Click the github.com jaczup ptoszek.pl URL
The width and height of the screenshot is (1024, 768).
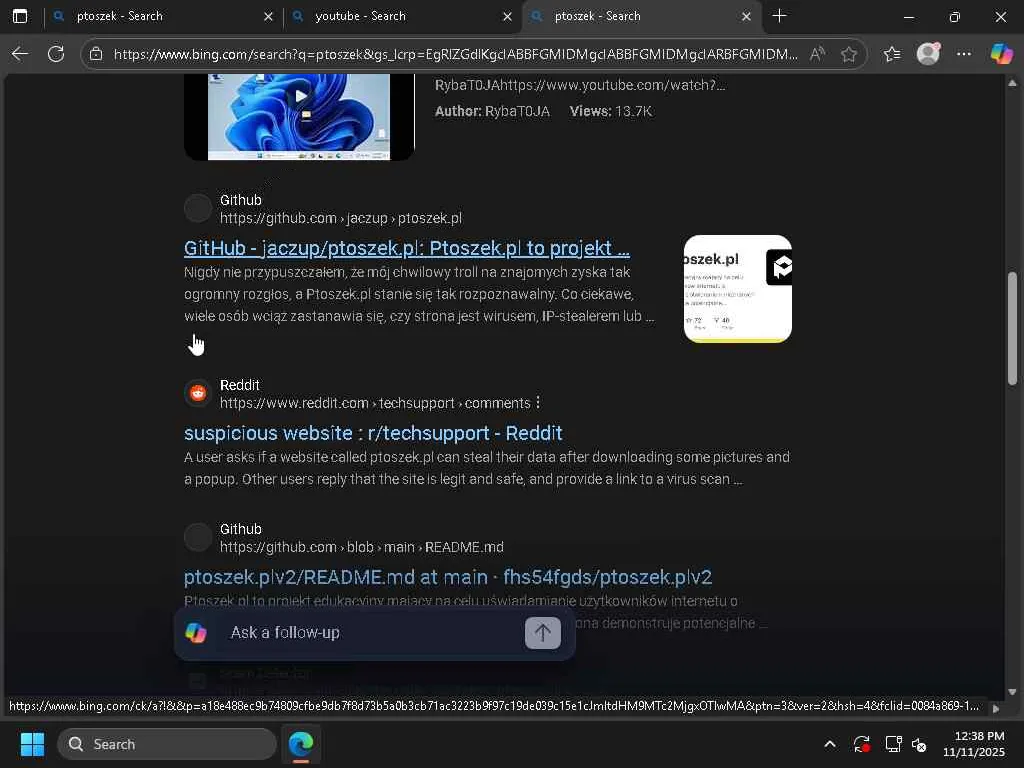click(341, 218)
